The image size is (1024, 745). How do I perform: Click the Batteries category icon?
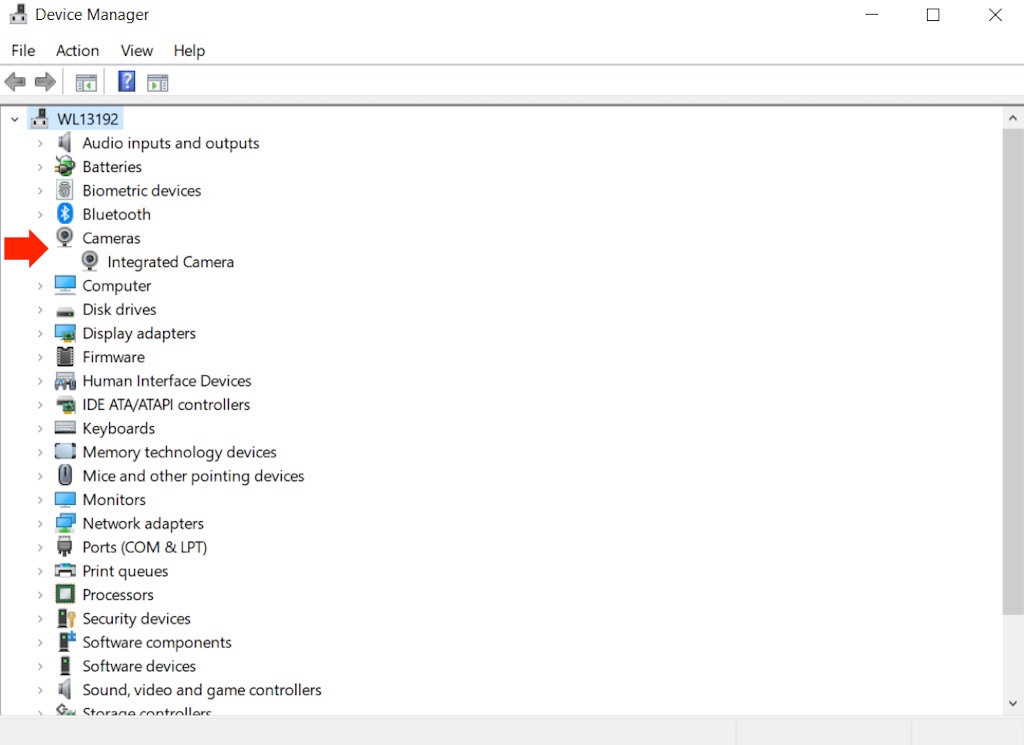tap(65, 166)
